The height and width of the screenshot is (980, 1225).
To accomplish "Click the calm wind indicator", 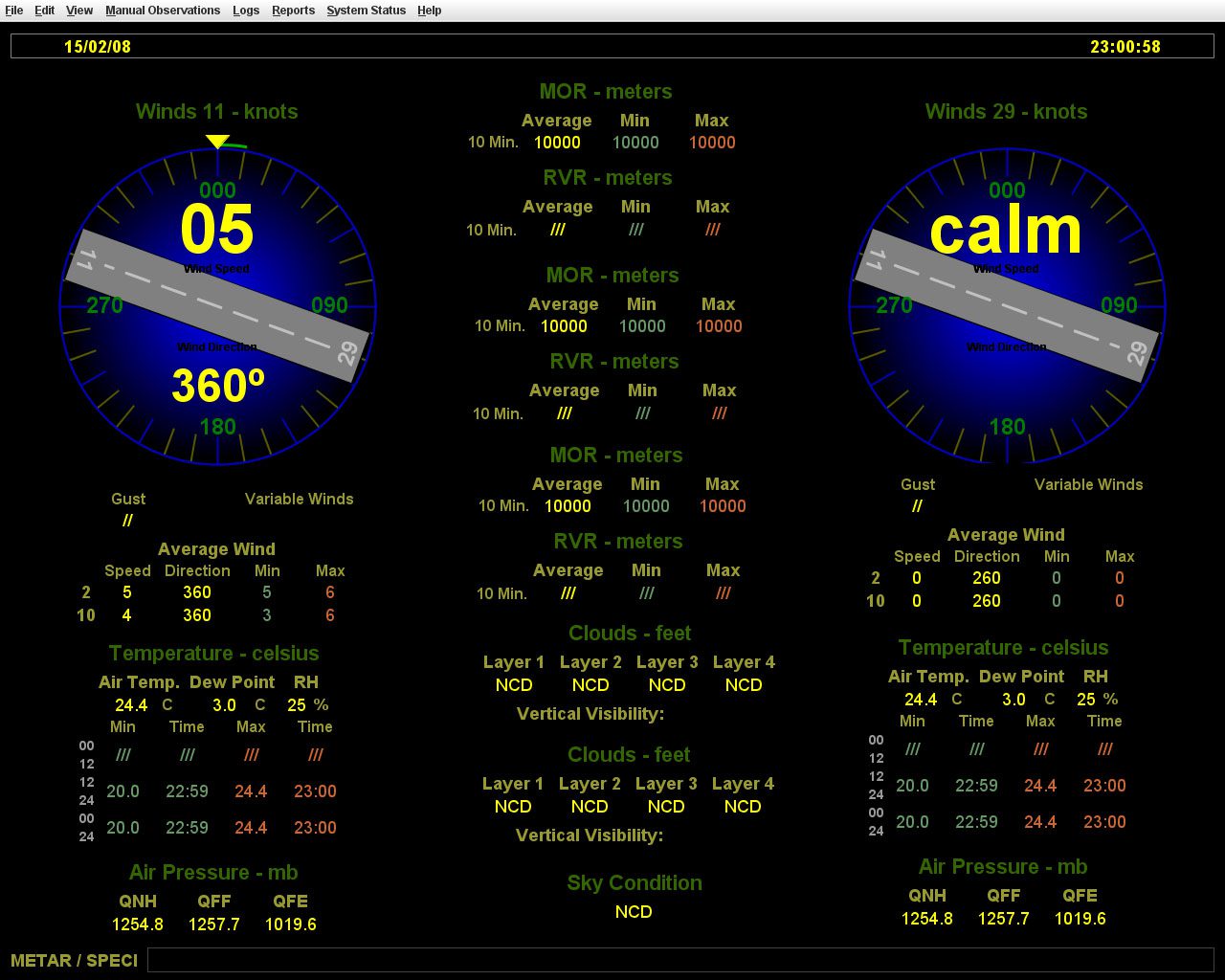I will 1006,230.
